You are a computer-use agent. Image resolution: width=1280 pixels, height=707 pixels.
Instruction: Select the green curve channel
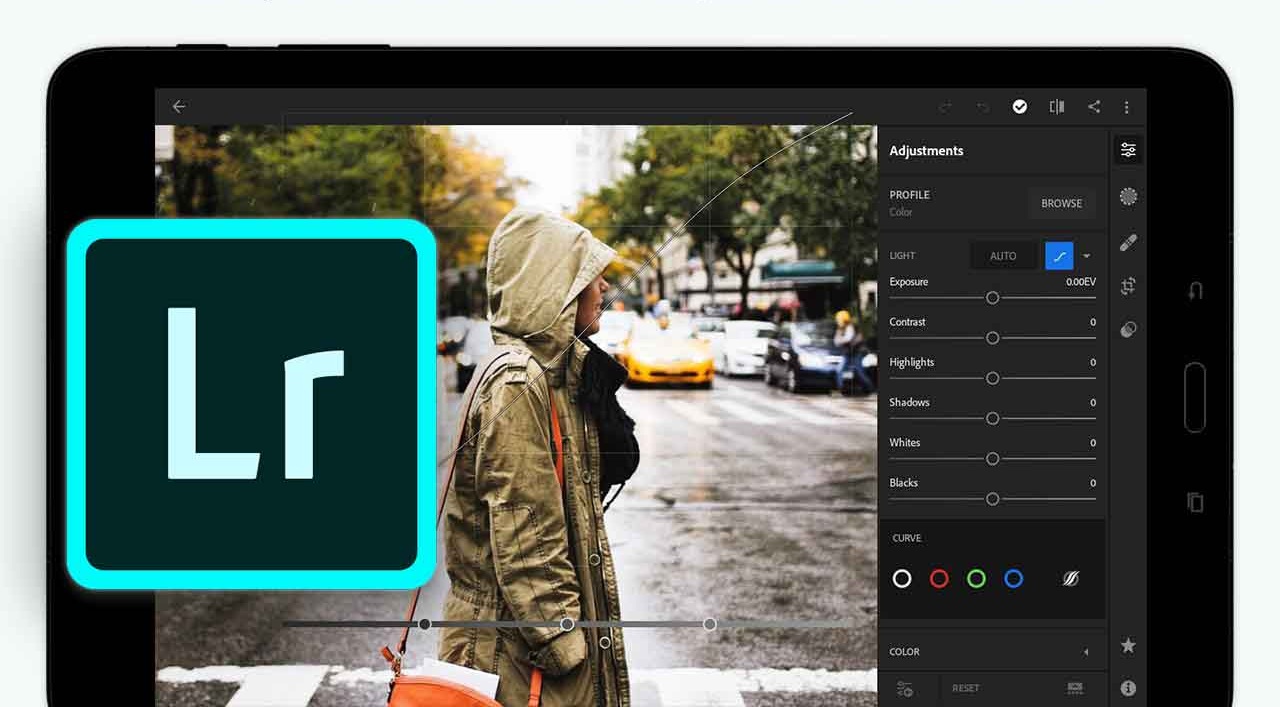click(976, 578)
